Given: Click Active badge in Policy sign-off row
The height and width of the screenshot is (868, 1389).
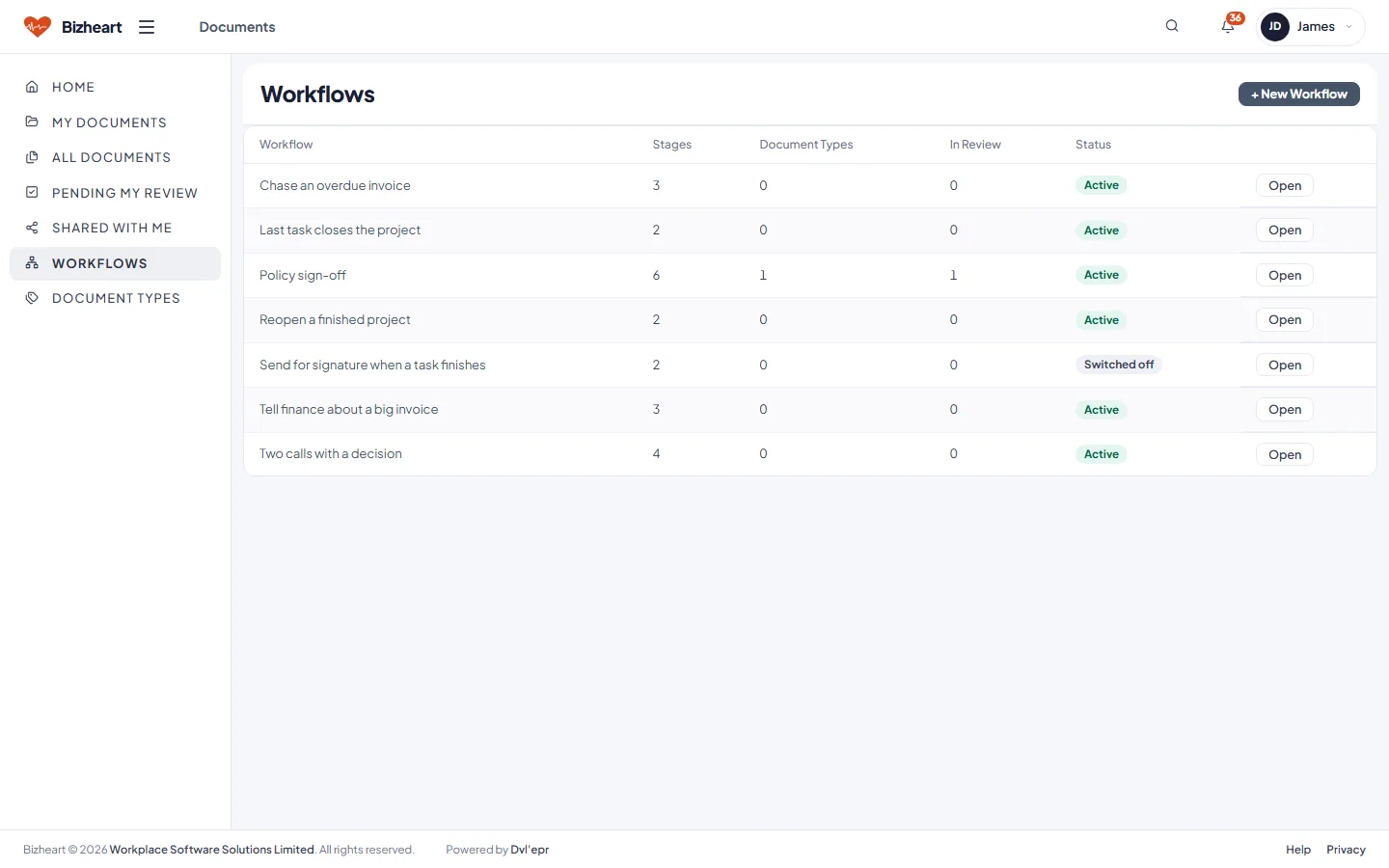Looking at the screenshot, I should coord(1101,275).
